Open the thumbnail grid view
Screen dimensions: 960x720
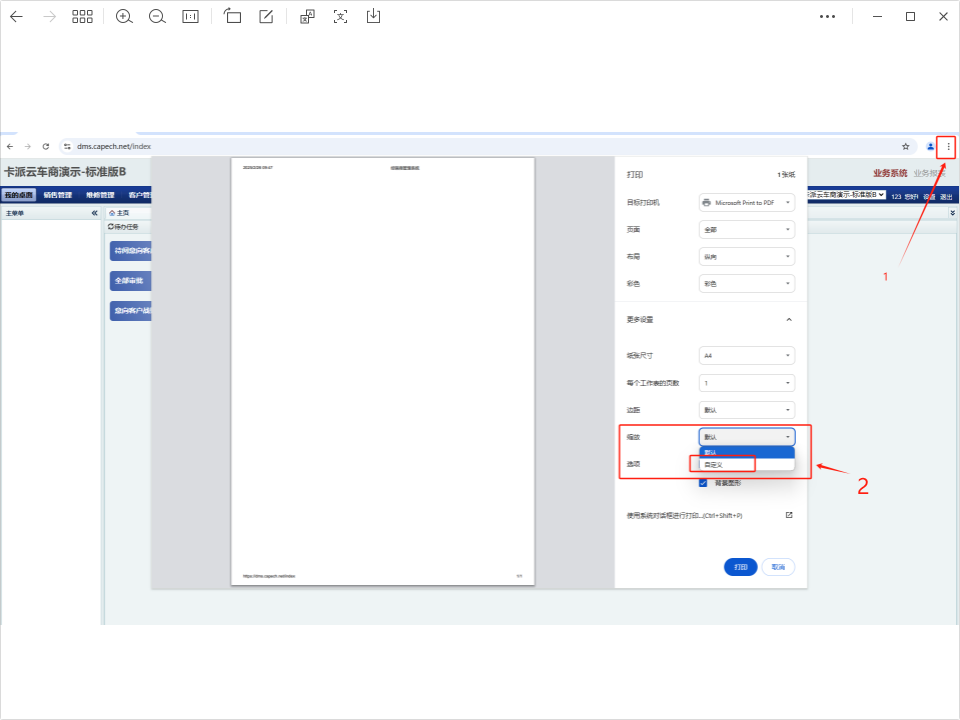coord(82,17)
